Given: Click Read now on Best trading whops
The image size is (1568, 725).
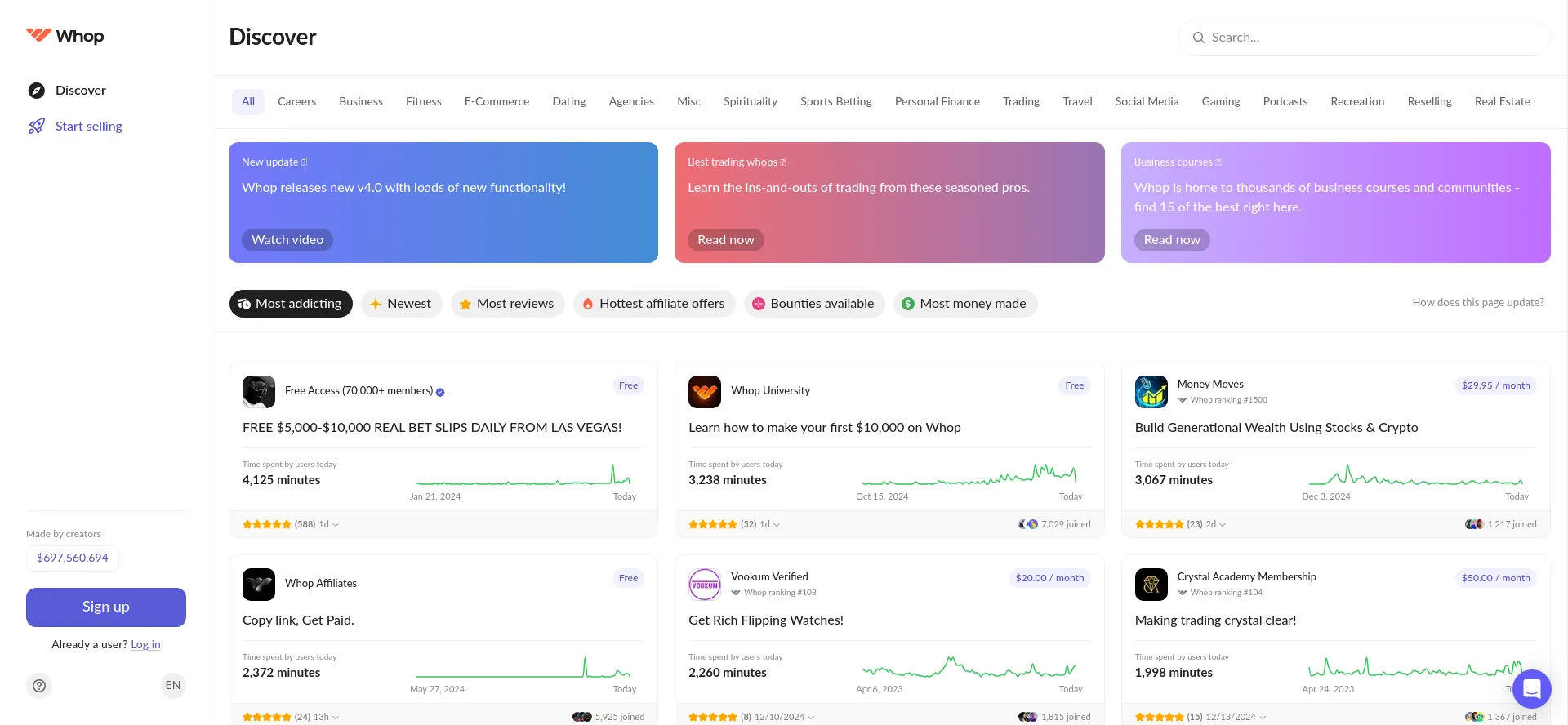Looking at the screenshot, I should click(x=725, y=240).
